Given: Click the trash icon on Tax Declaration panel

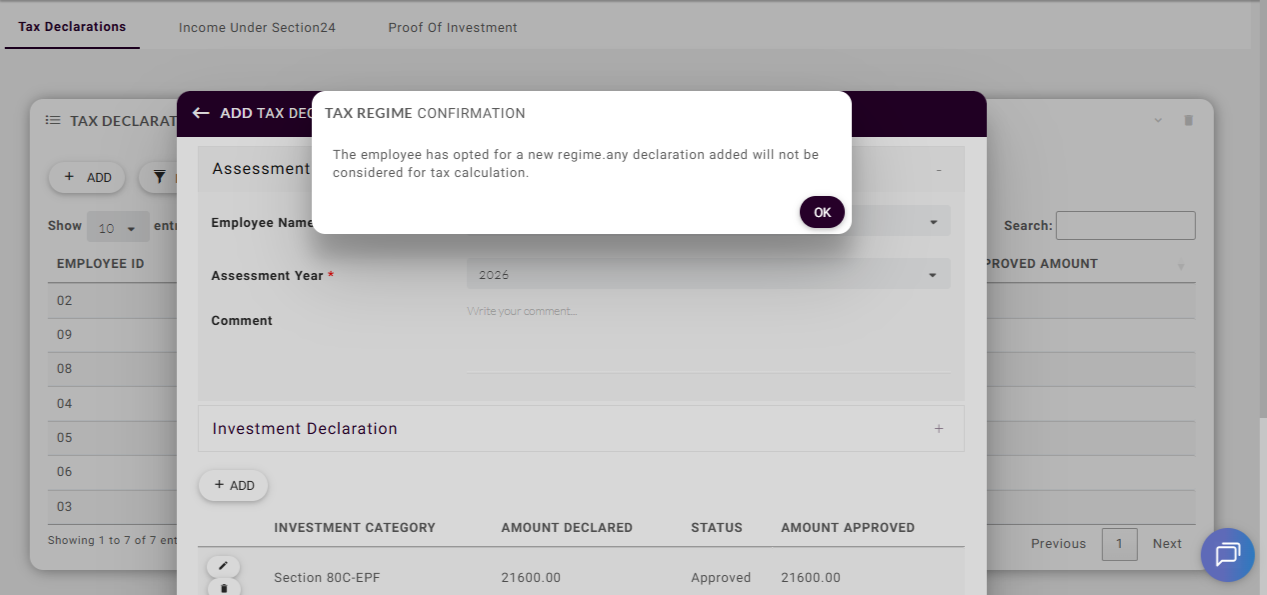Looking at the screenshot, I should (x=1188, y=120).
